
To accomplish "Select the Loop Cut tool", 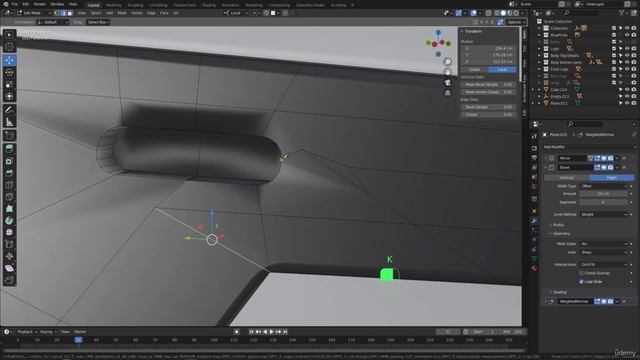I will pos(9,185).
